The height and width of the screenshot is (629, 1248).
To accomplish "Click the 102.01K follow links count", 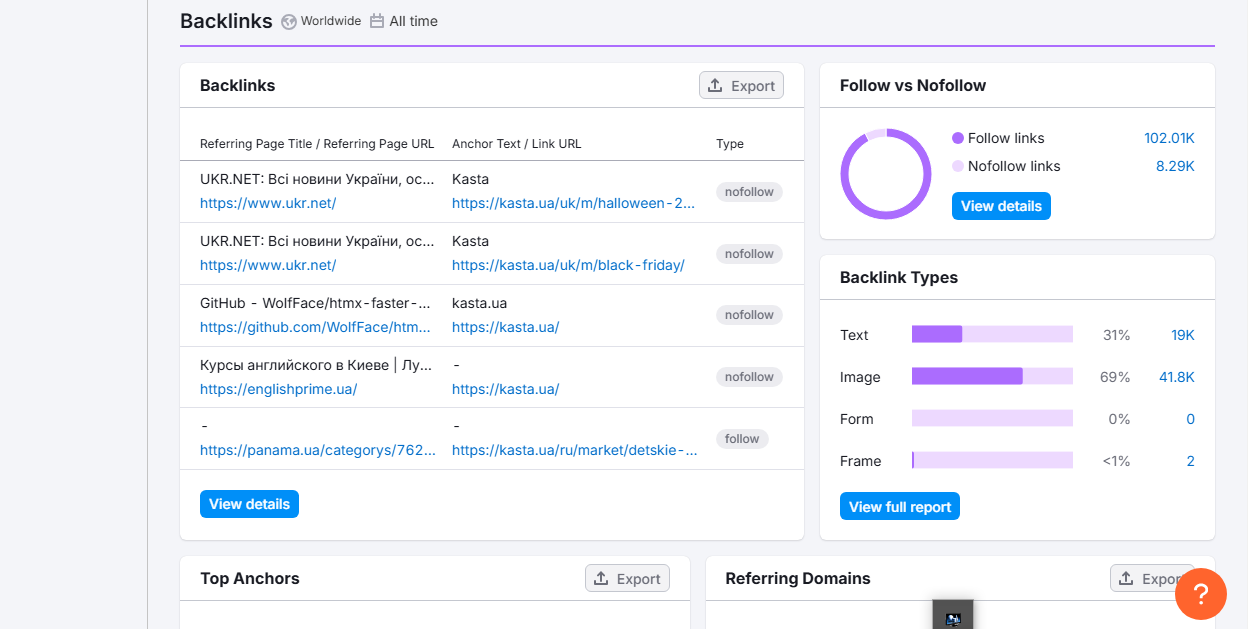I will pyautogui.click(x=1169, y=138).
